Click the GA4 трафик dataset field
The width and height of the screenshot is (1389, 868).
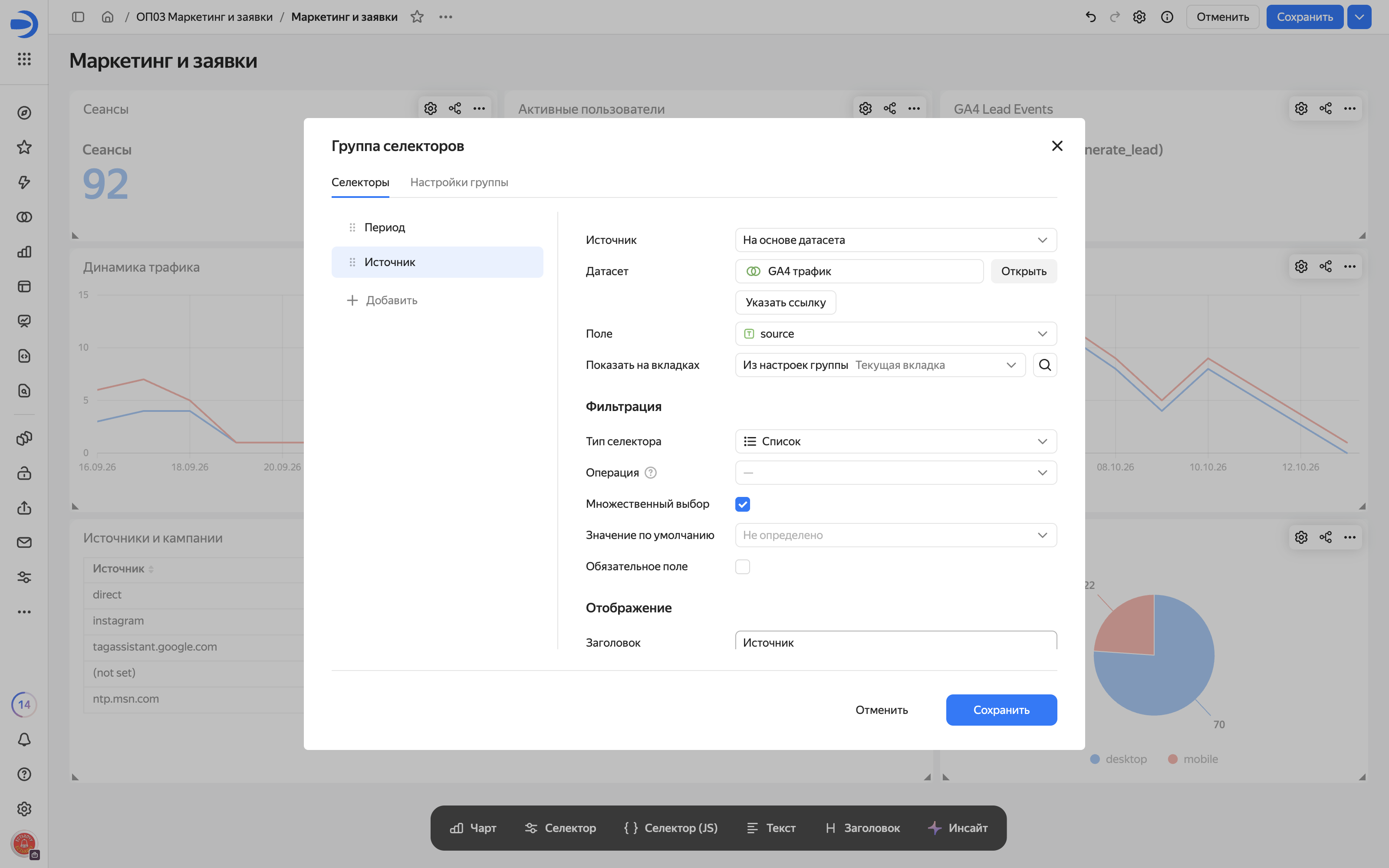click(859, 271)
